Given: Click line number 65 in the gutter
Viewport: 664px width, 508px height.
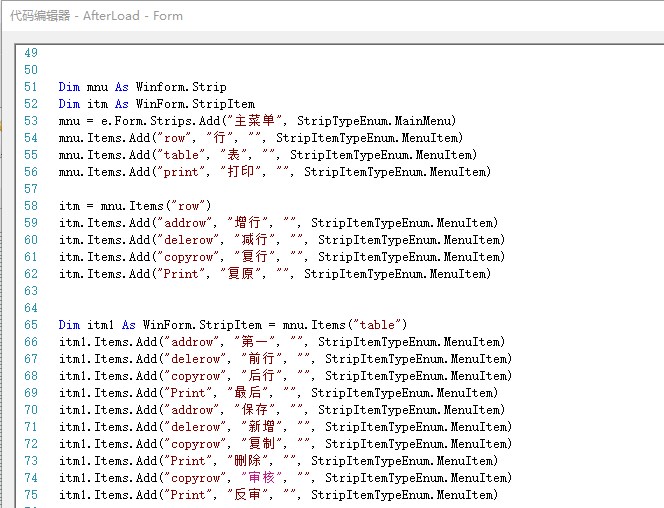Looking at the screenshot, I should coord(30,325).
